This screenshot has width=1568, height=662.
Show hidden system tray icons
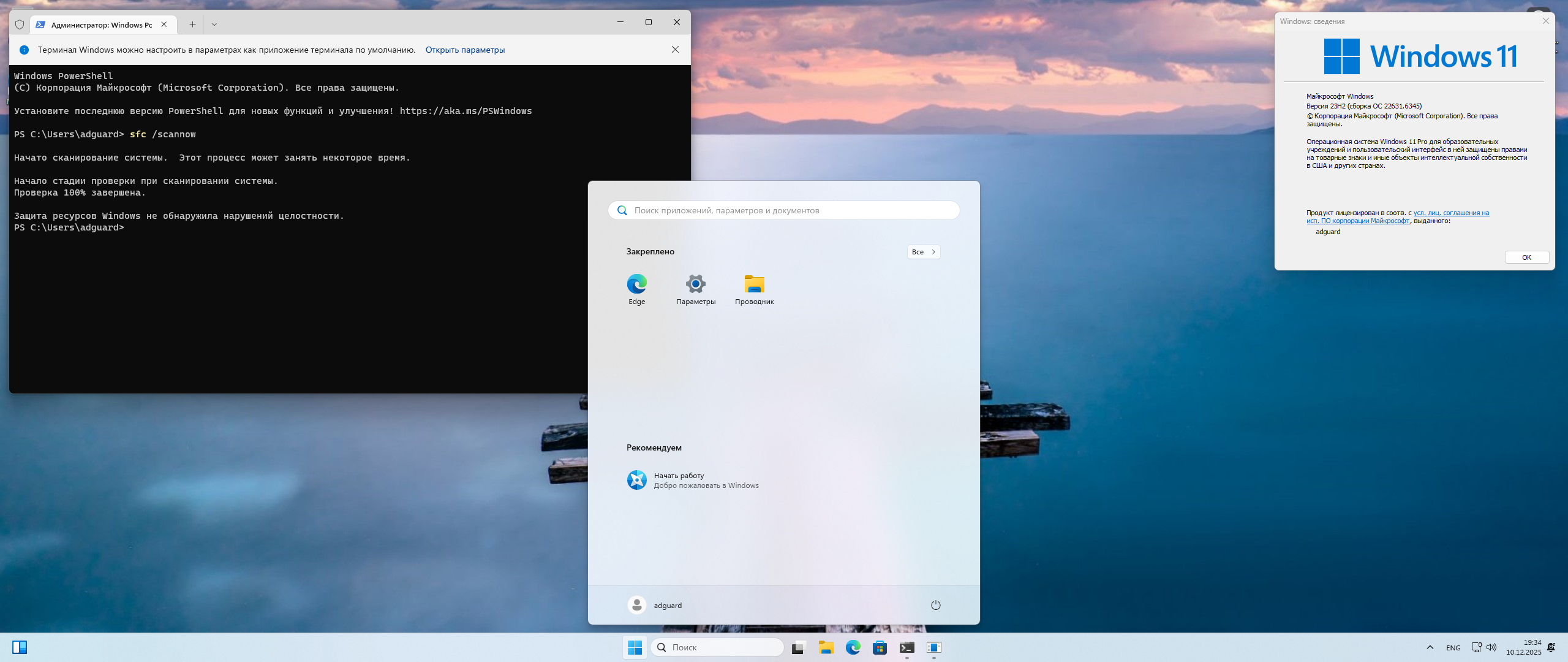click(x=1430, y=647)
